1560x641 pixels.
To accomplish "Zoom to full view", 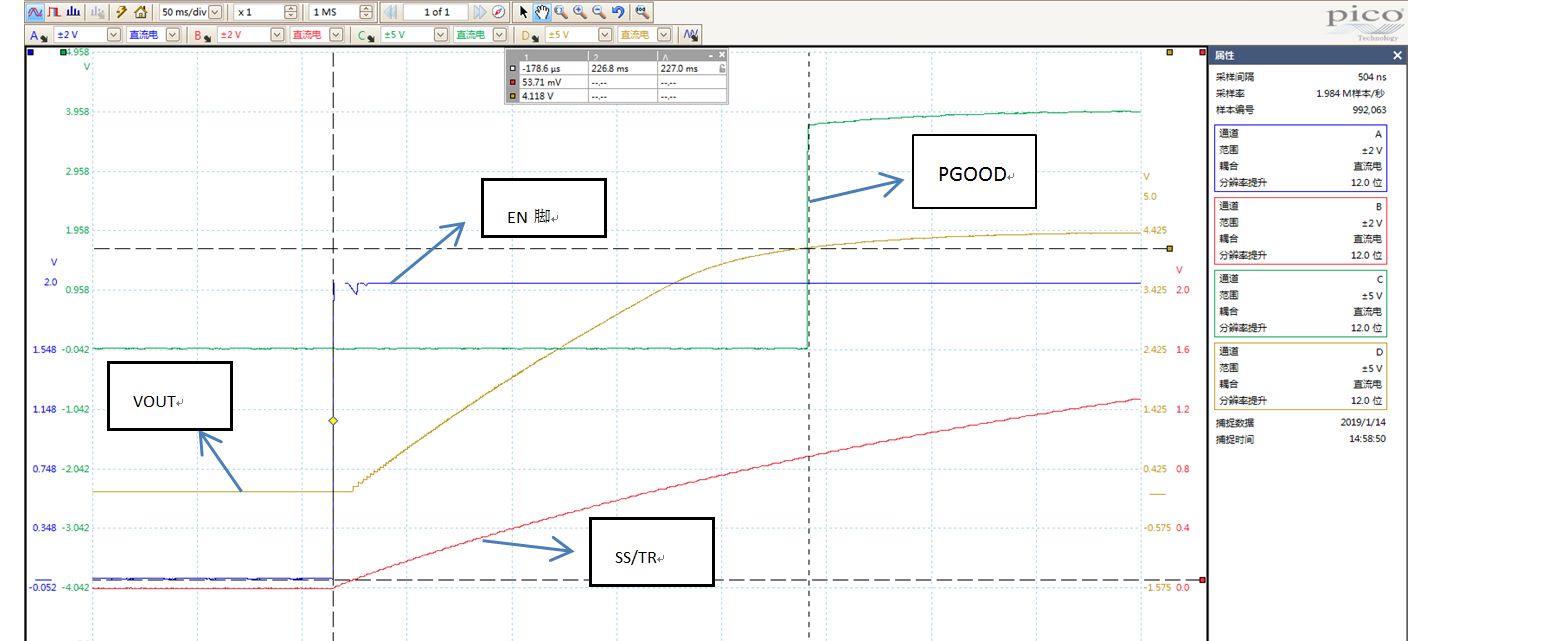I will pyautogui.click(x=642, y=12).
